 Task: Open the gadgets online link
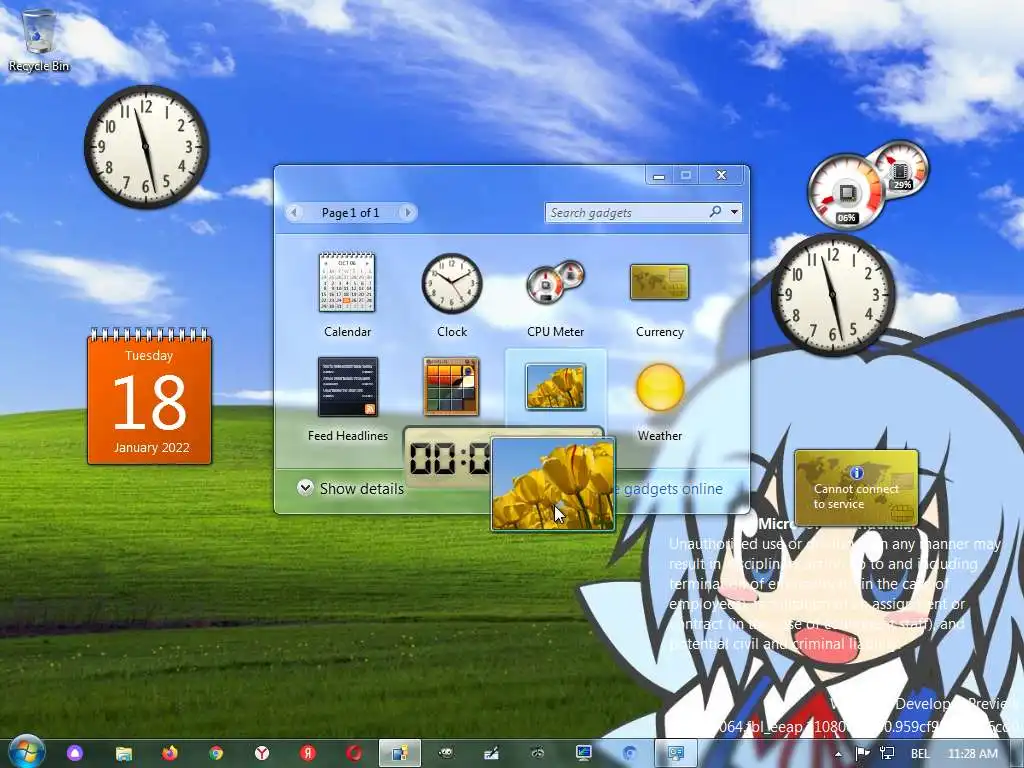(x=669, y=488)
